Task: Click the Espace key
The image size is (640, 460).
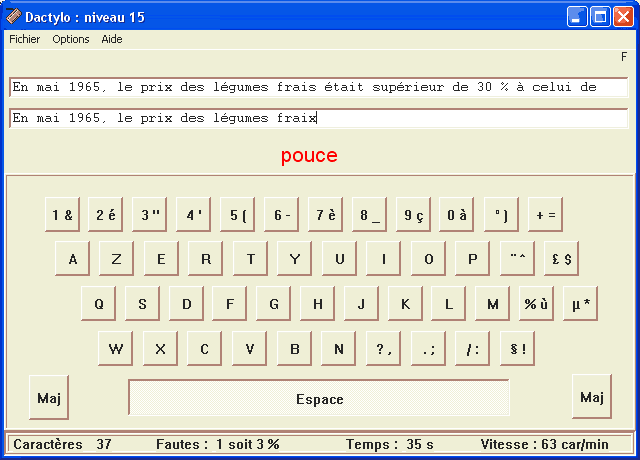Action: tap(319, 398)
